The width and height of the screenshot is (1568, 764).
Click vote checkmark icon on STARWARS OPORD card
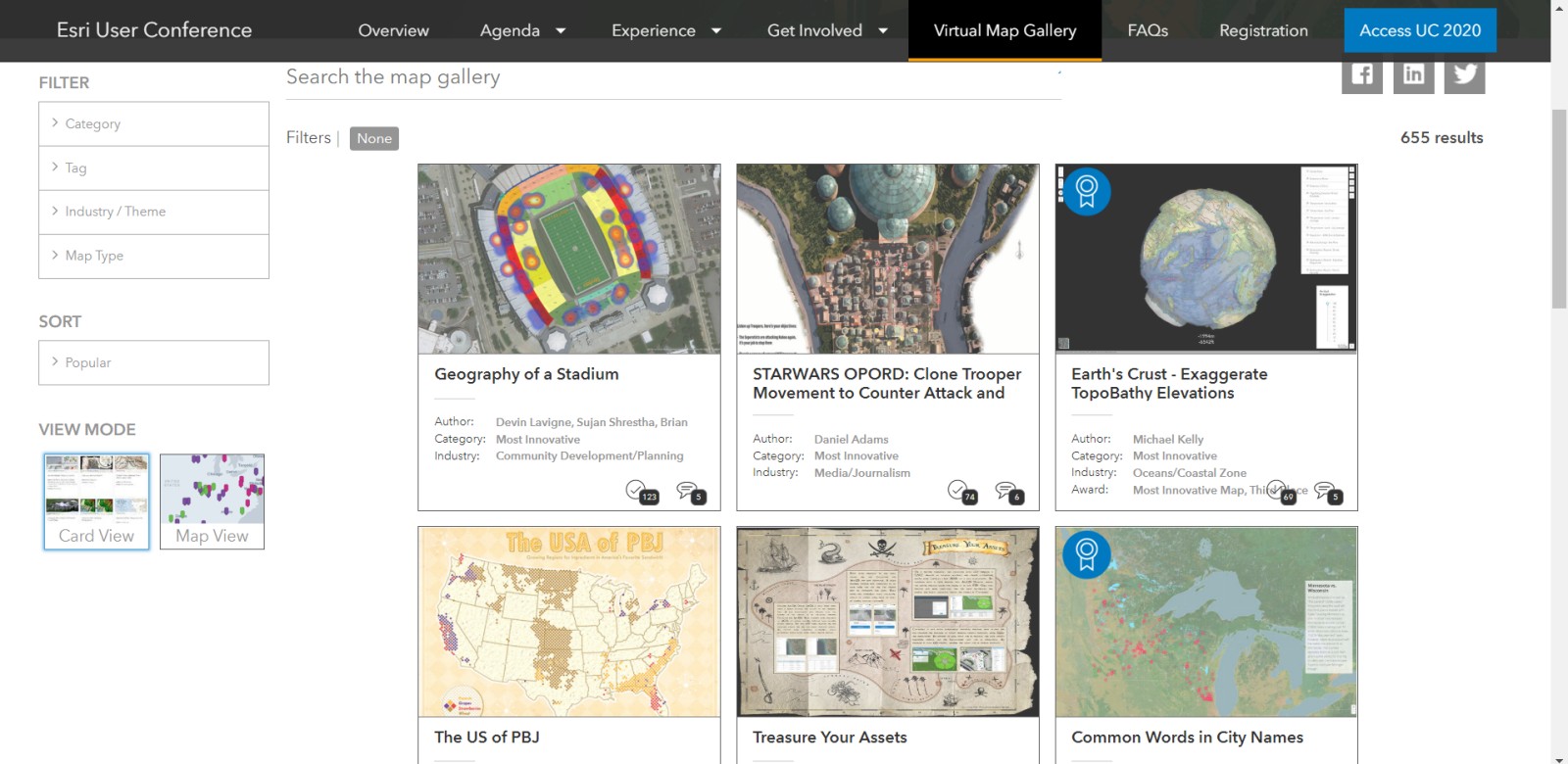957,490
